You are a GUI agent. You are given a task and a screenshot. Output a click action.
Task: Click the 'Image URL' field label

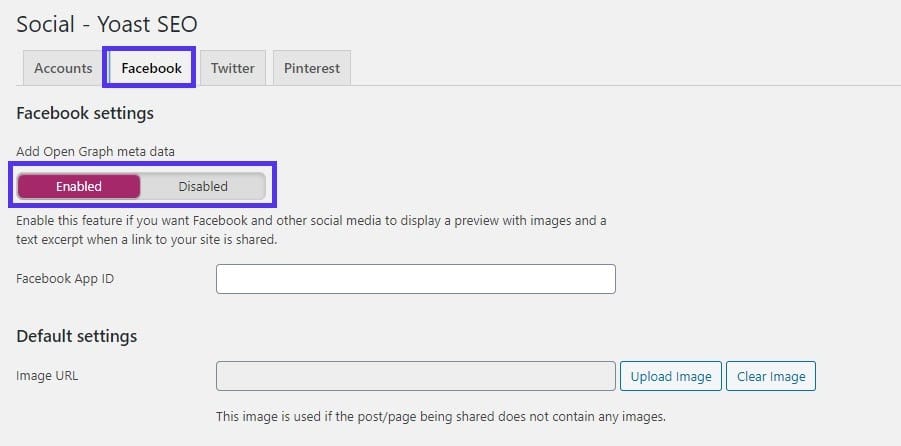click(x=47, y=376)
